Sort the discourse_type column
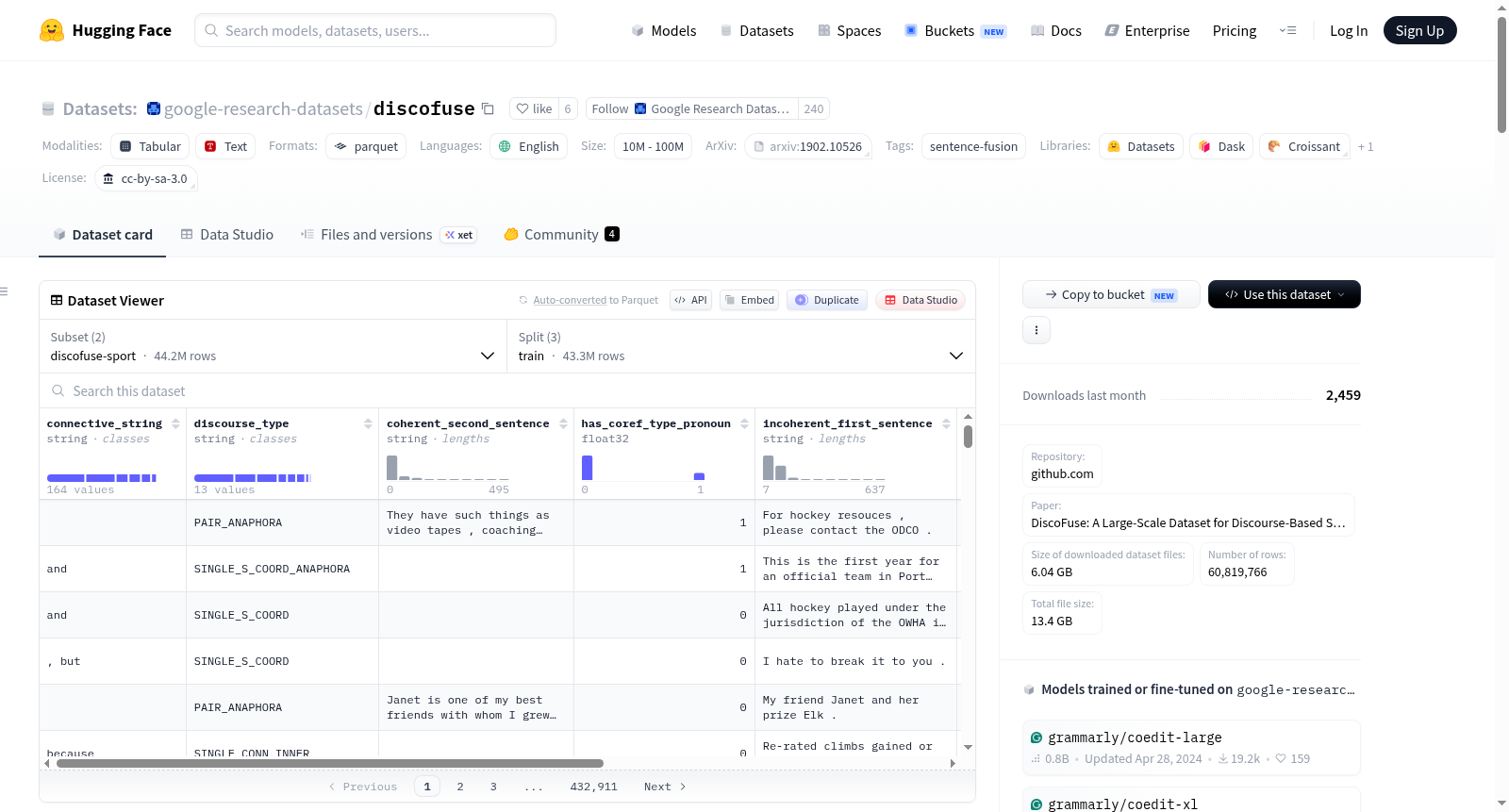Screen dimensions: 1509x812 coord(368,423)
